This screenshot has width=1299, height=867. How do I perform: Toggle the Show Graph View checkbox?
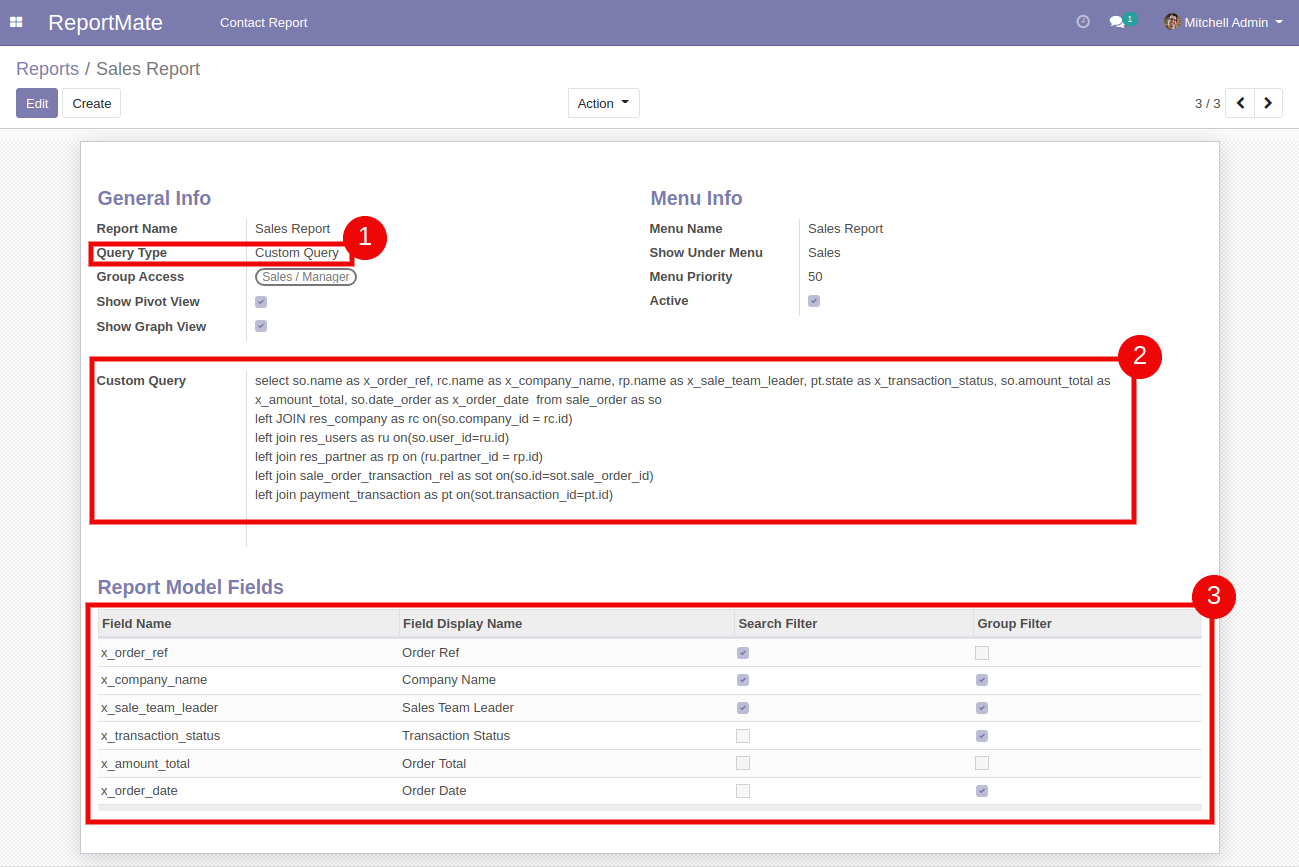[x=261, y=326]
